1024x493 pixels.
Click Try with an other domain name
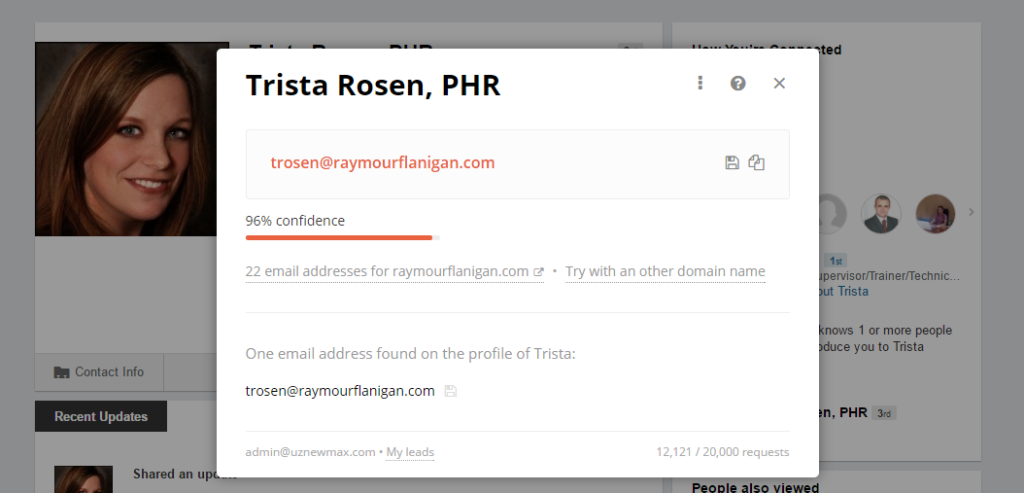tap(665, 272)
